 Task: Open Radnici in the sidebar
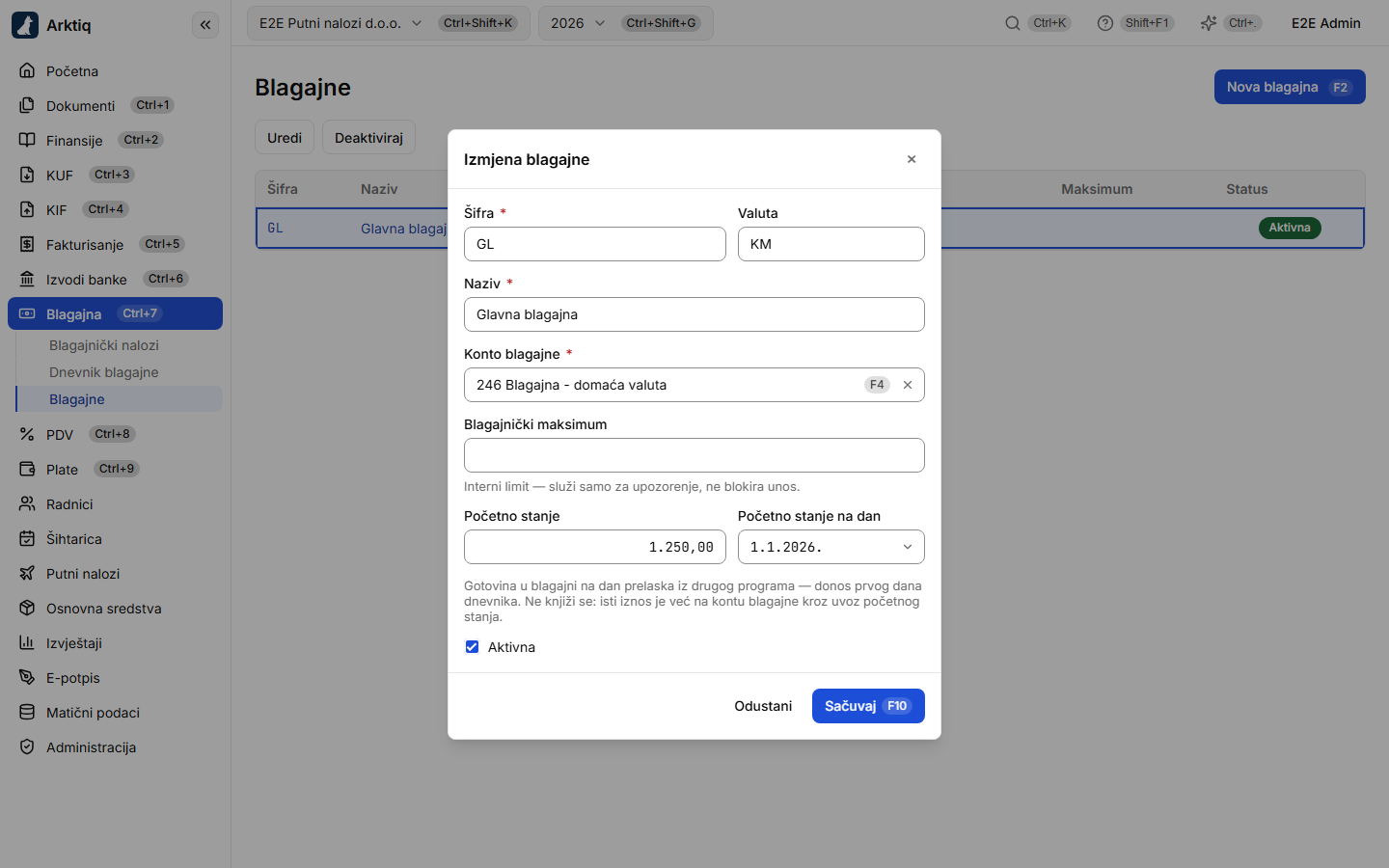115,503
